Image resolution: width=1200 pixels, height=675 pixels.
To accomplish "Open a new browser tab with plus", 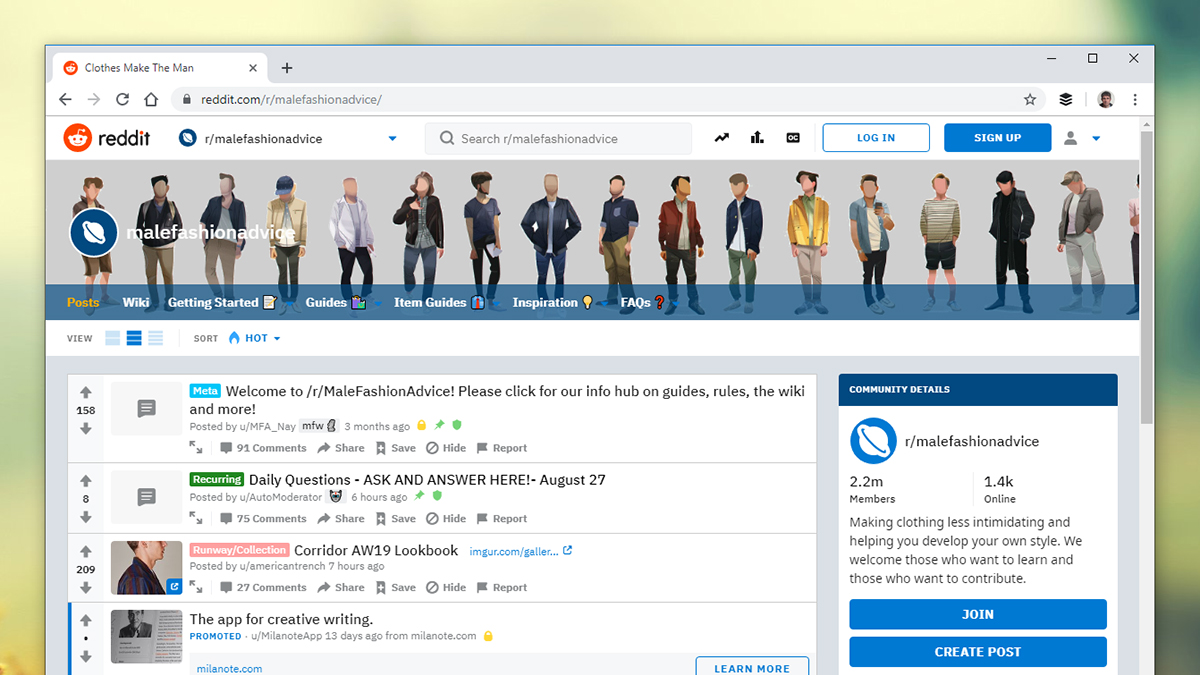I will (x=287, y=68).
